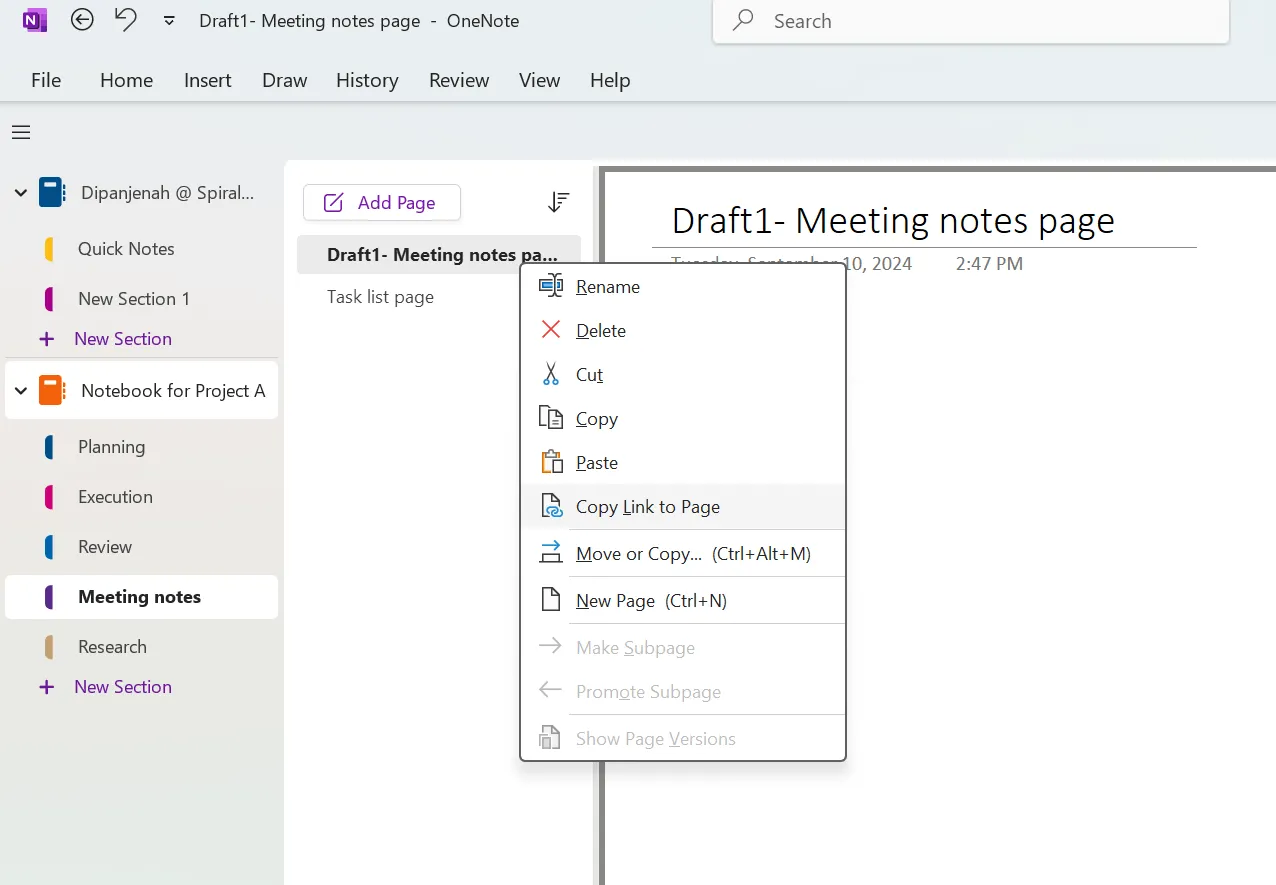
Task: Click the red X Delete icon
Action: pyautogui.click(x=551, y=330)
